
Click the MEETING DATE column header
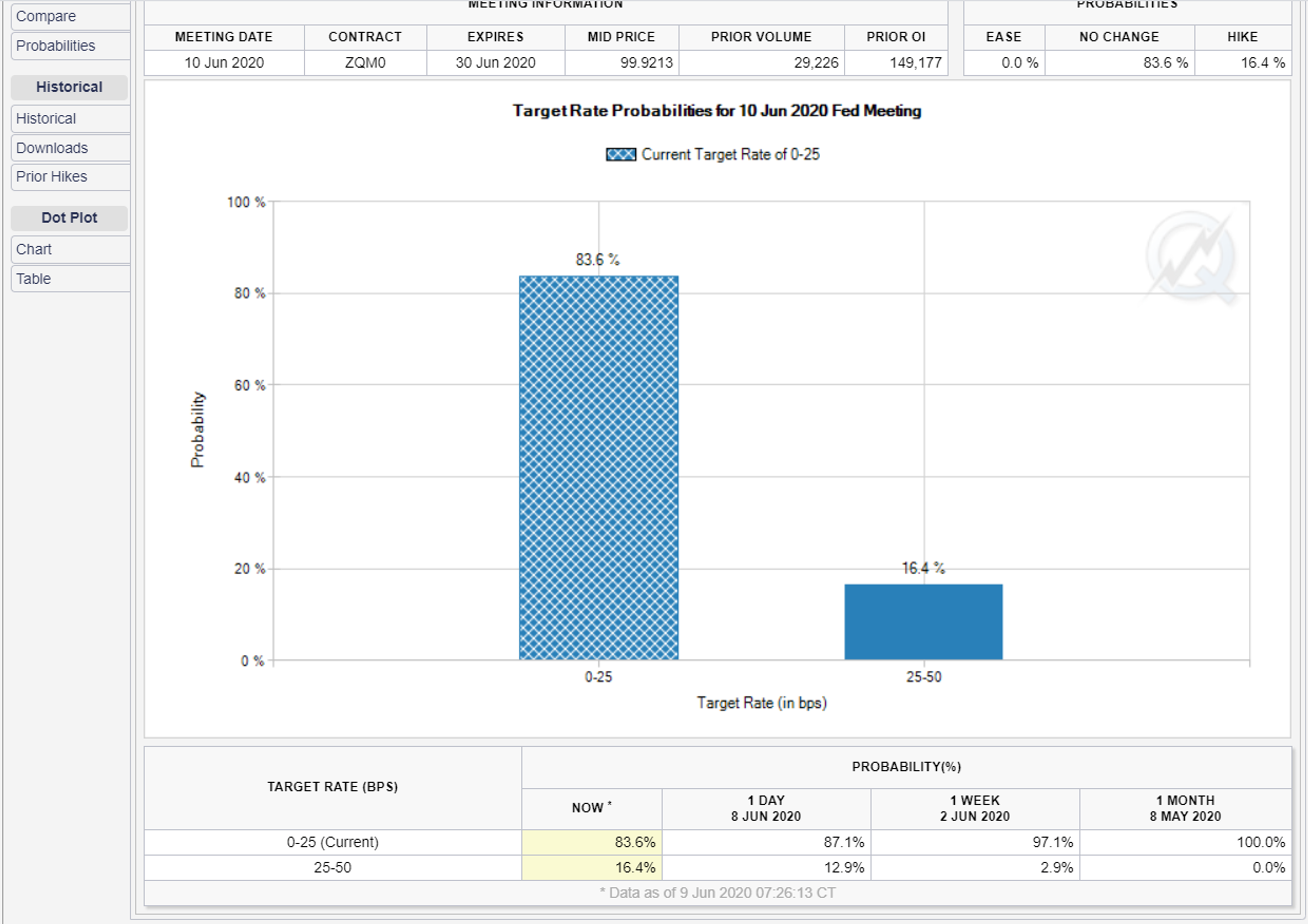(x=224, y=37)
